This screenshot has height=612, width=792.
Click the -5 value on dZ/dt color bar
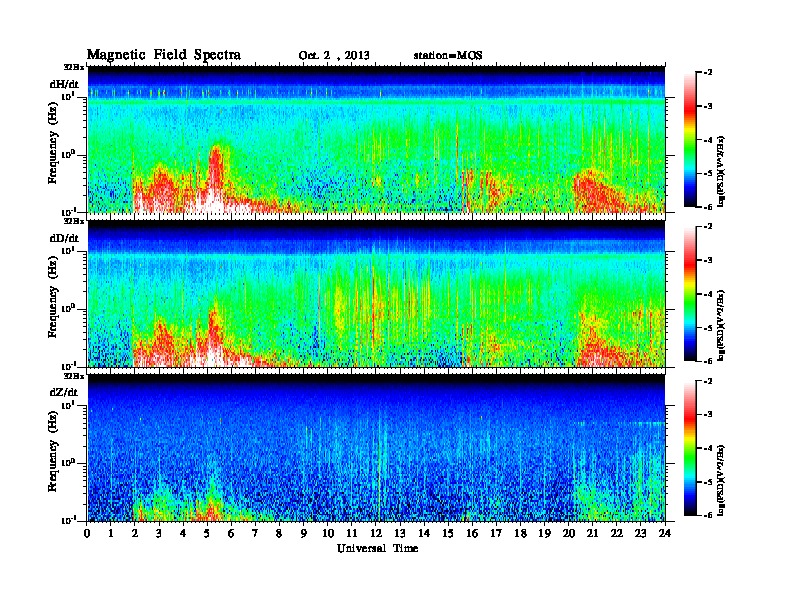708,482
